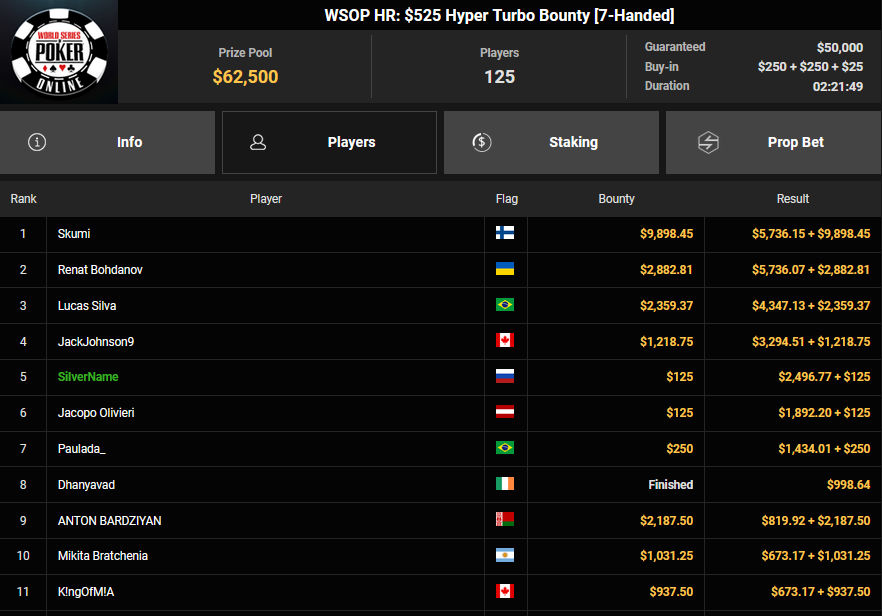This screenshot has height=616, width=882.
Task: Select player SilverName in the list
Action: click(88, 377)
